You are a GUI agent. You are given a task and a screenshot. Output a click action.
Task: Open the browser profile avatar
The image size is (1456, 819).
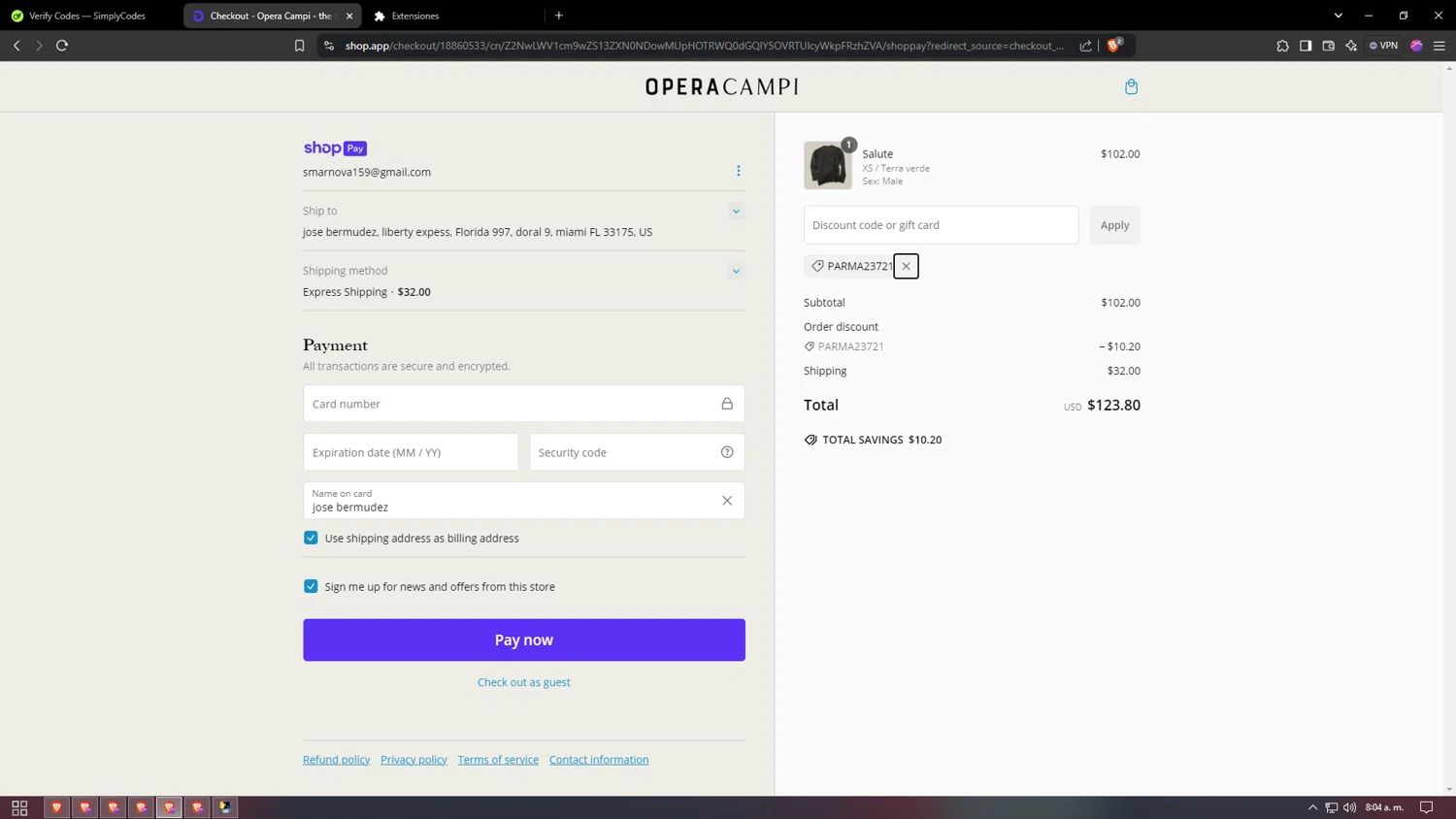tap(1417, 46)
